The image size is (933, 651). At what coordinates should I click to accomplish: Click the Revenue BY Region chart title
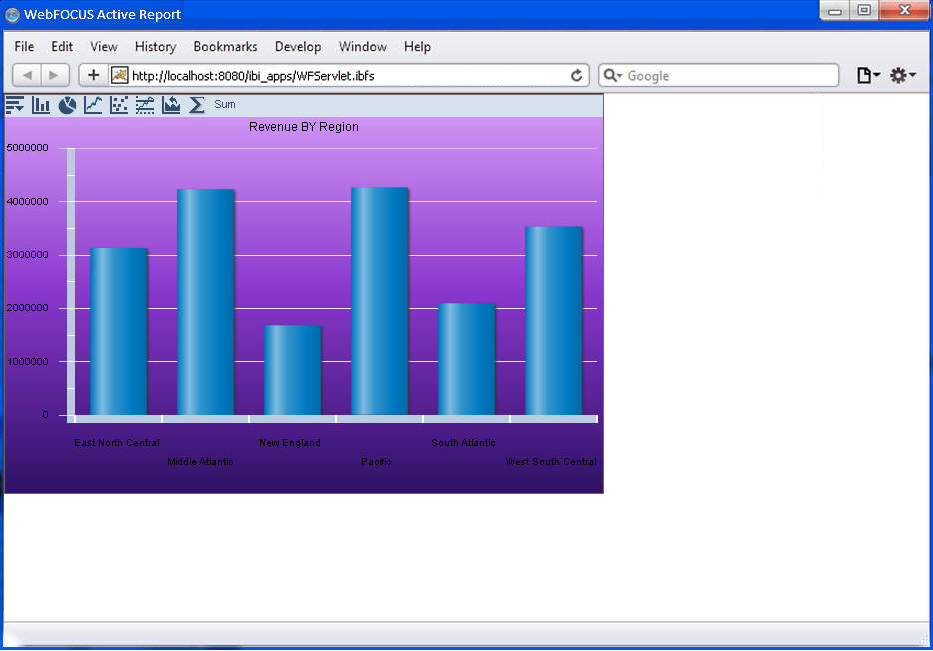[303, 127]
